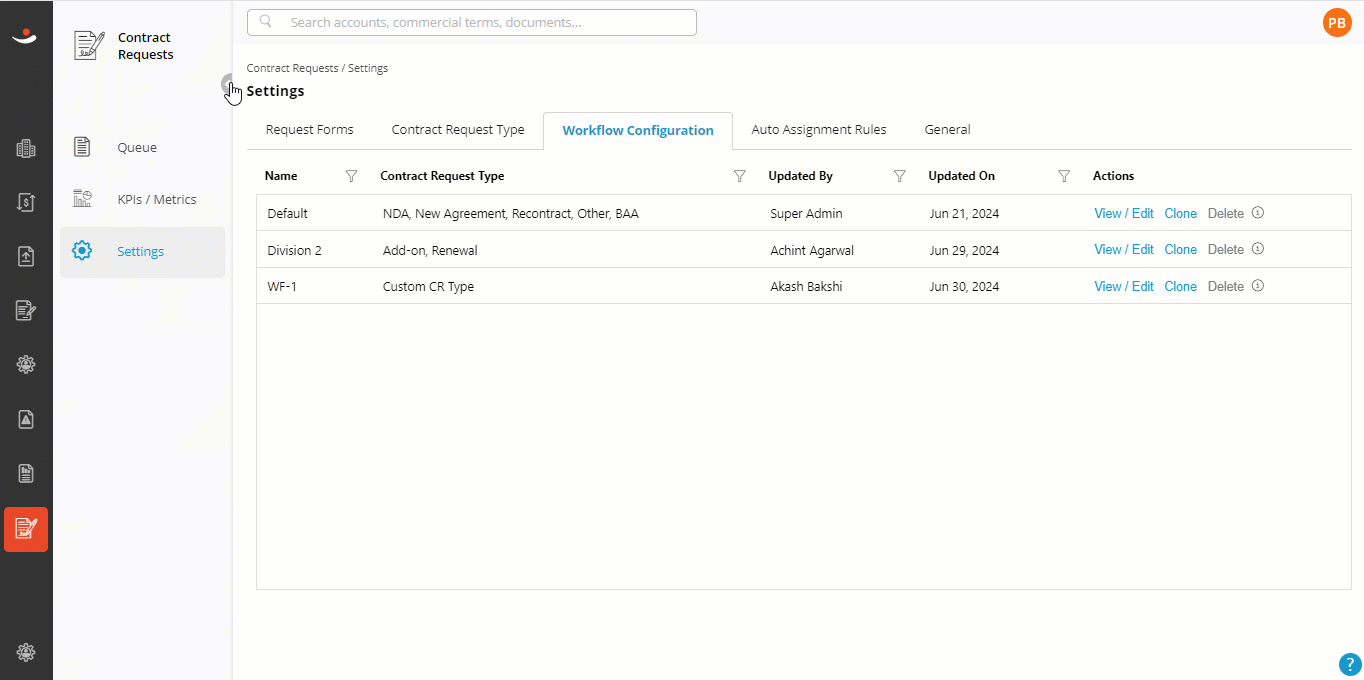The image size is (1364, 680).
Task: Open the Contract Request Type column filter
Action: coord(740,176)
